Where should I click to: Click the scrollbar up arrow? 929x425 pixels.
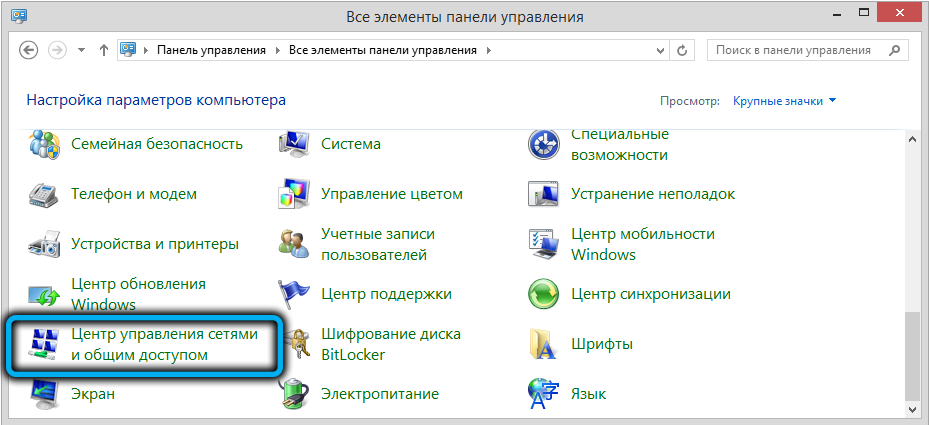912,139
